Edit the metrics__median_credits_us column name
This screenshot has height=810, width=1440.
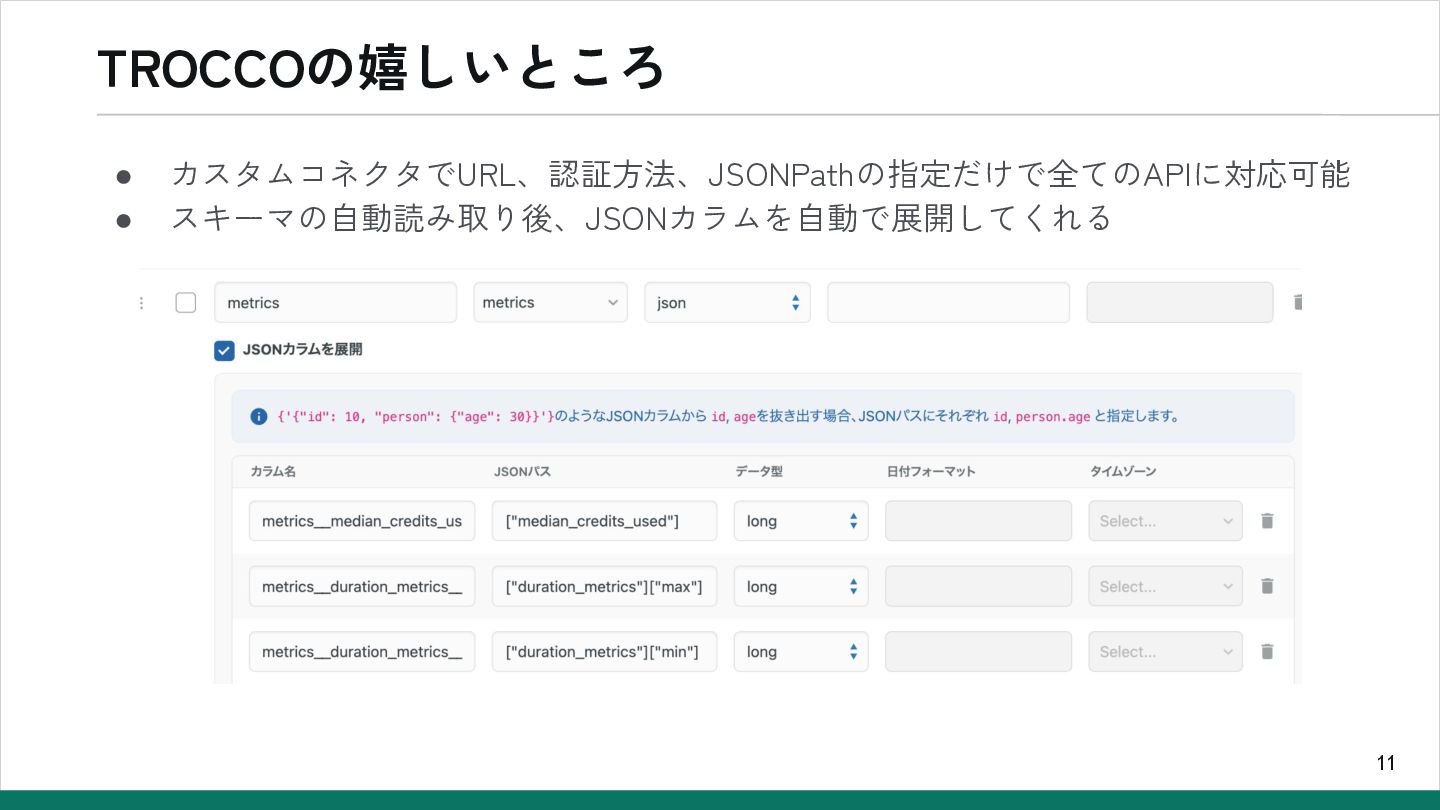362,521
